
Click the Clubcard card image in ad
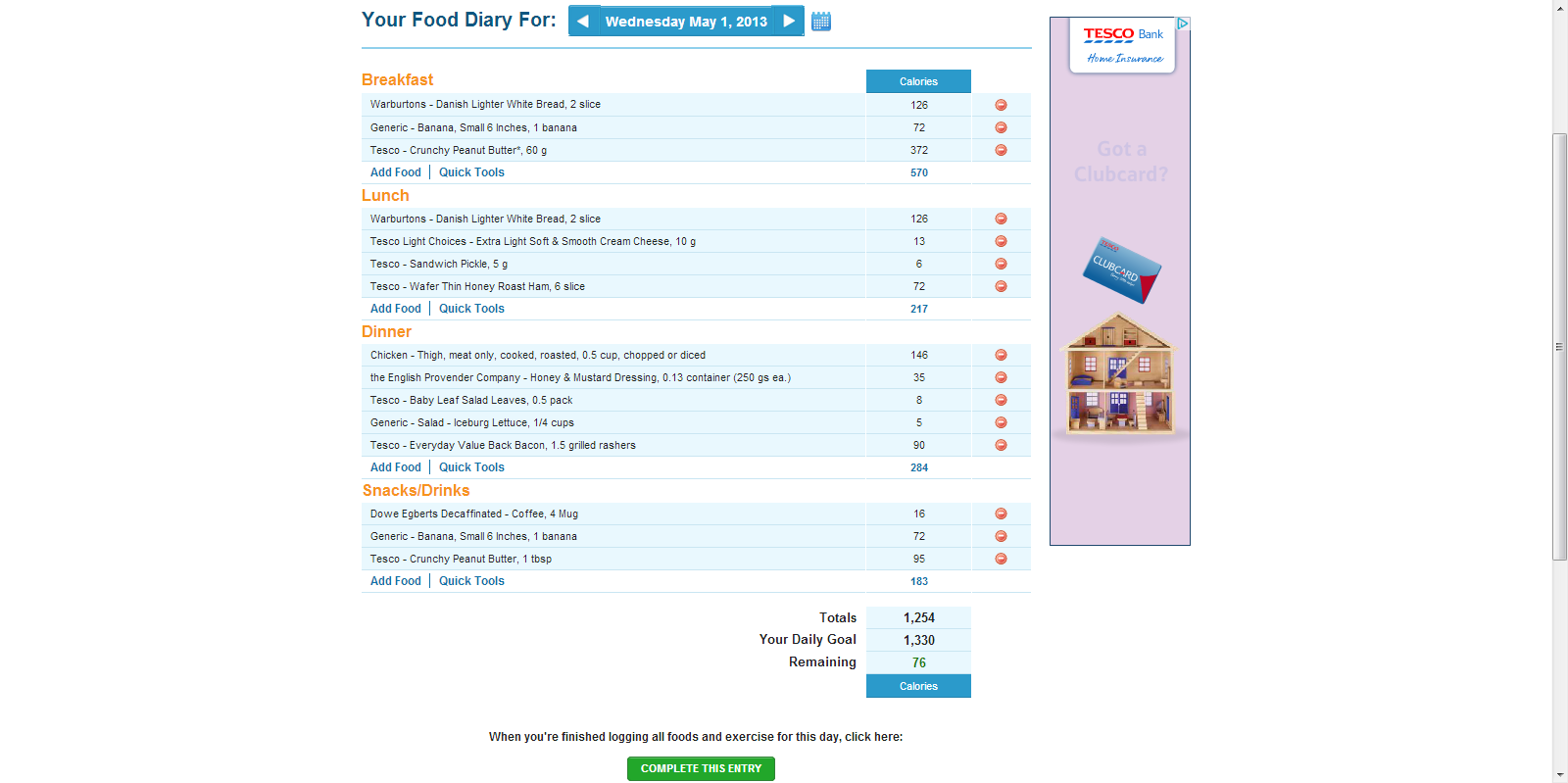point(1121,269)
